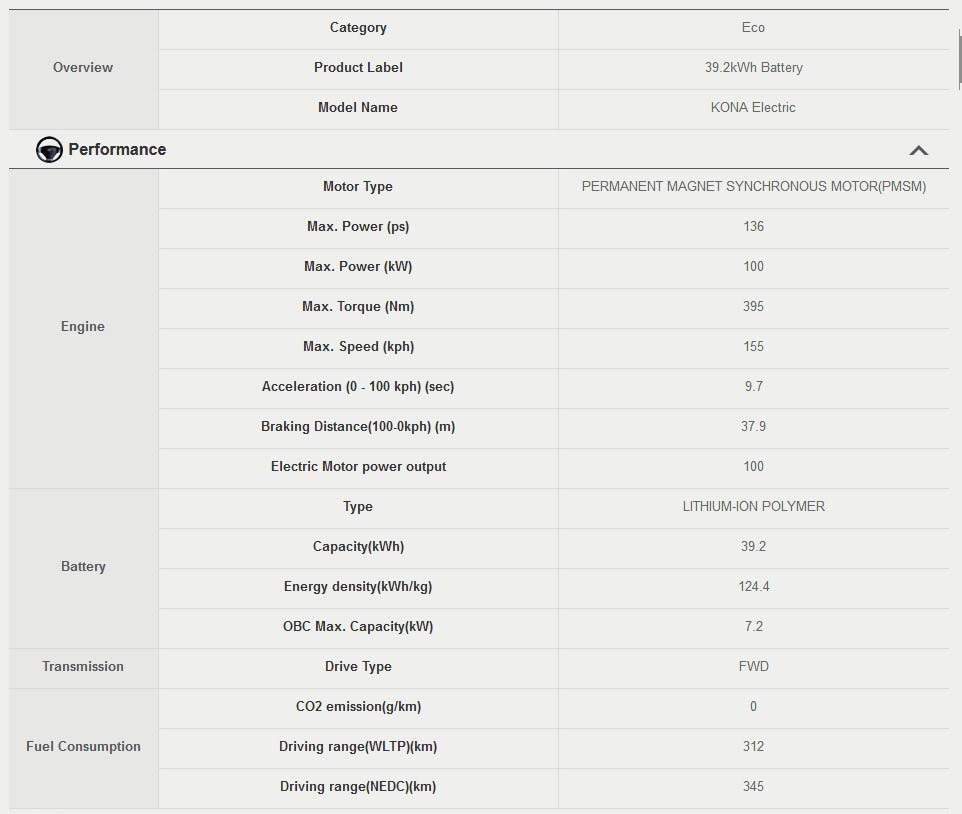Select the KONA Electric value

[753, 108]
